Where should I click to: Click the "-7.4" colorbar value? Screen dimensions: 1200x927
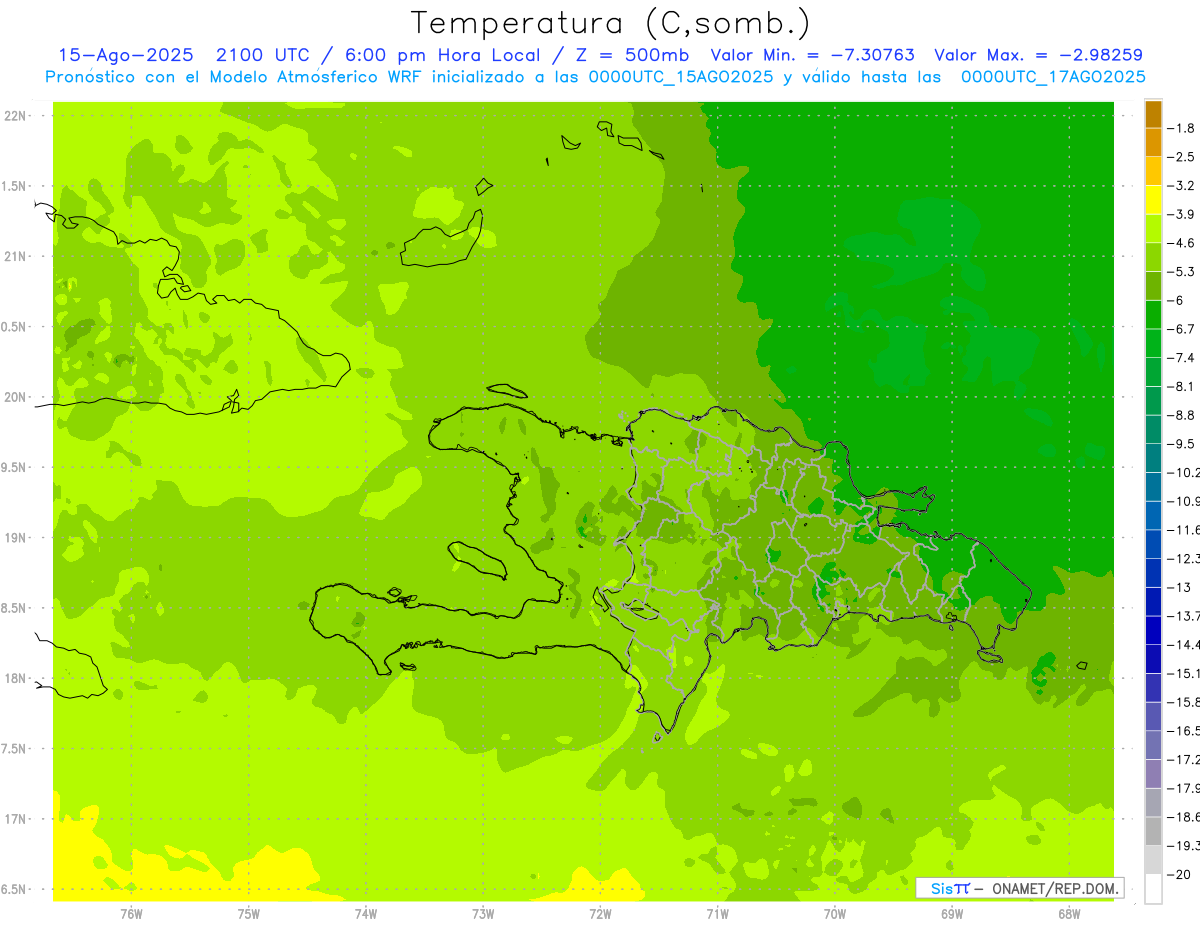(x=1181, y=357)
